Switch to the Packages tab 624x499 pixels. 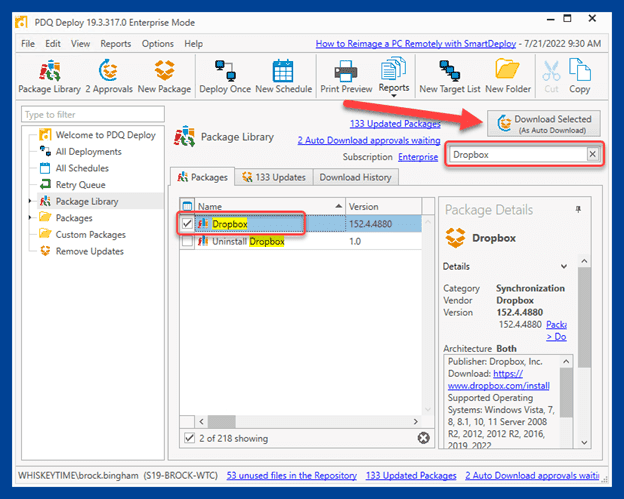(x=203, y=177)
